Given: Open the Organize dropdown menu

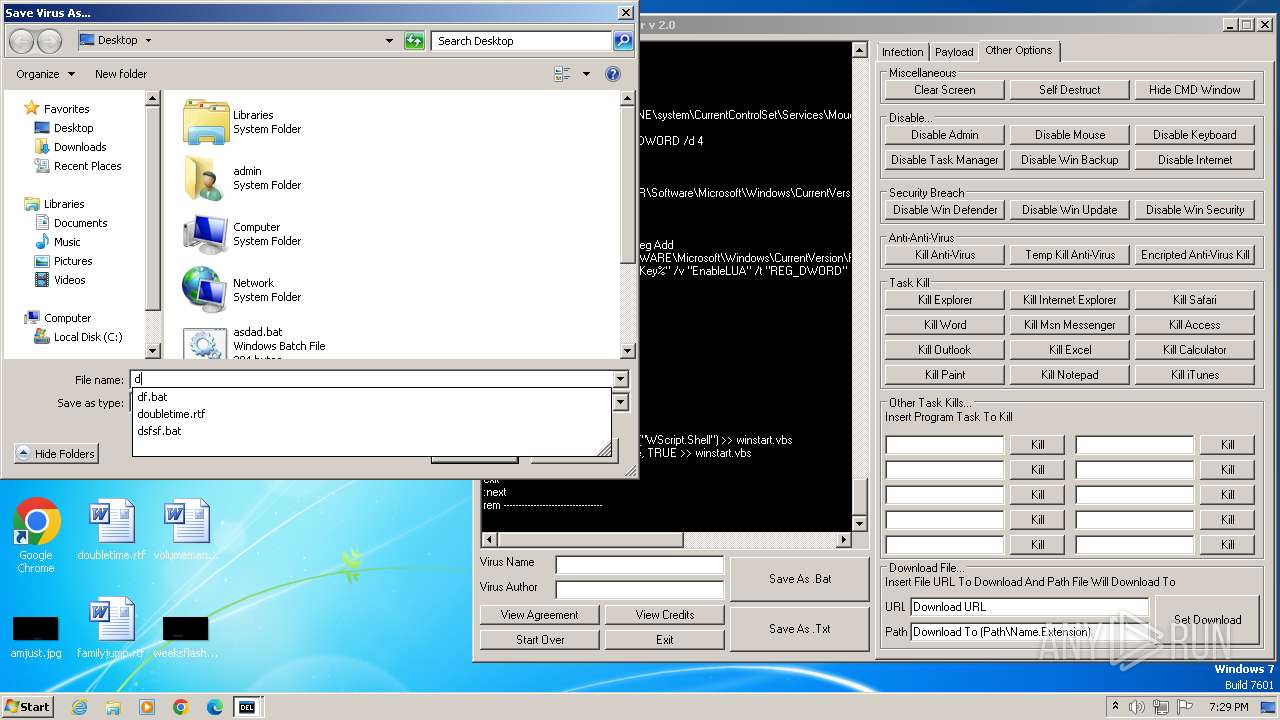Looking at the screenshot, I should (x=45, y=74).
